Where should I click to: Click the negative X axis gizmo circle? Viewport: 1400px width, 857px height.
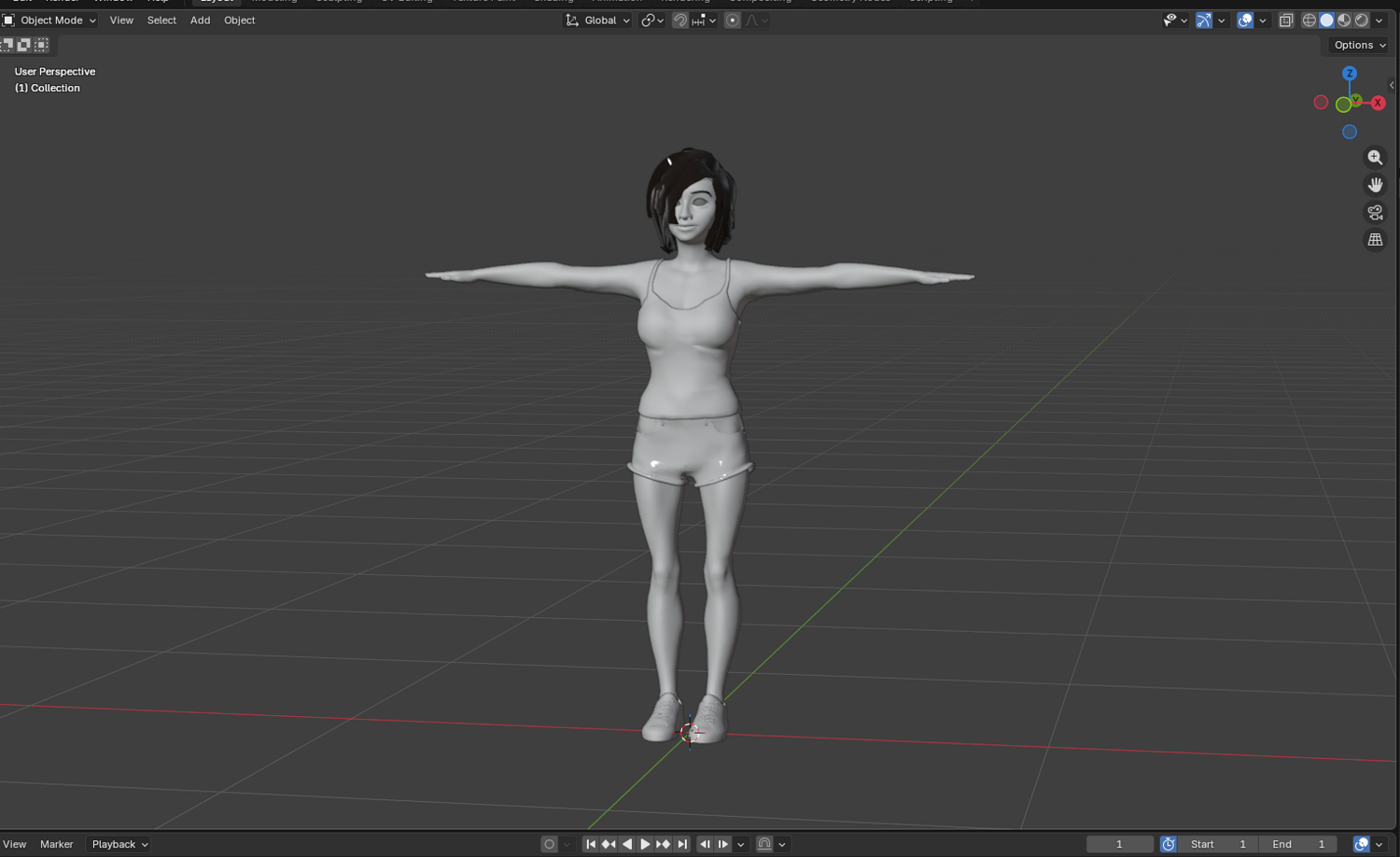(1321, 103)
